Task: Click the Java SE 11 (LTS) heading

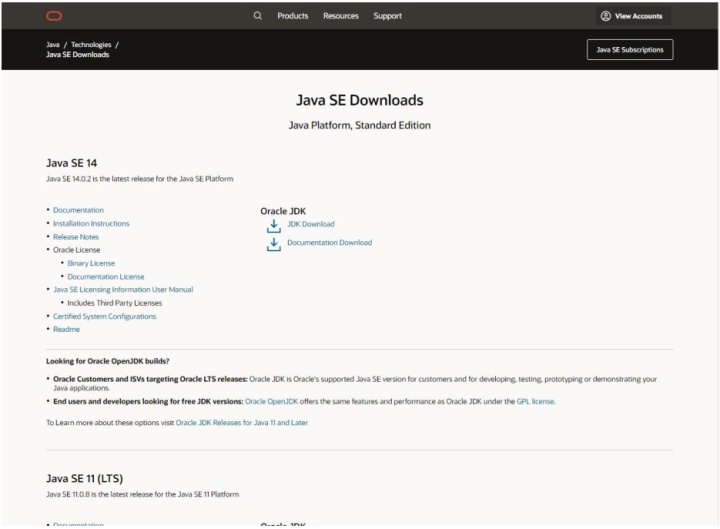Action: pos(84,478)
